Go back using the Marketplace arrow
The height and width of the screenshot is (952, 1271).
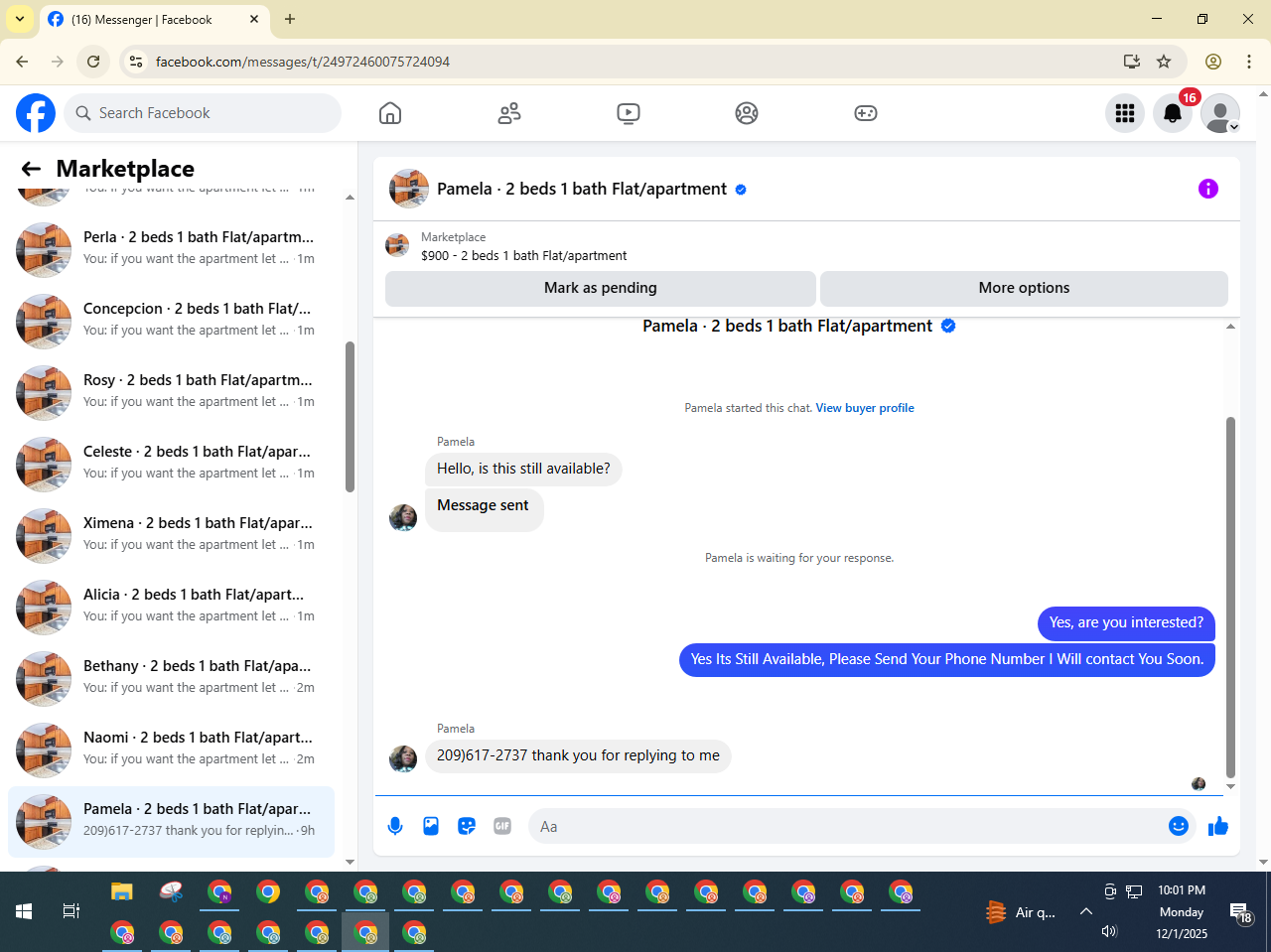coord(31,169)
